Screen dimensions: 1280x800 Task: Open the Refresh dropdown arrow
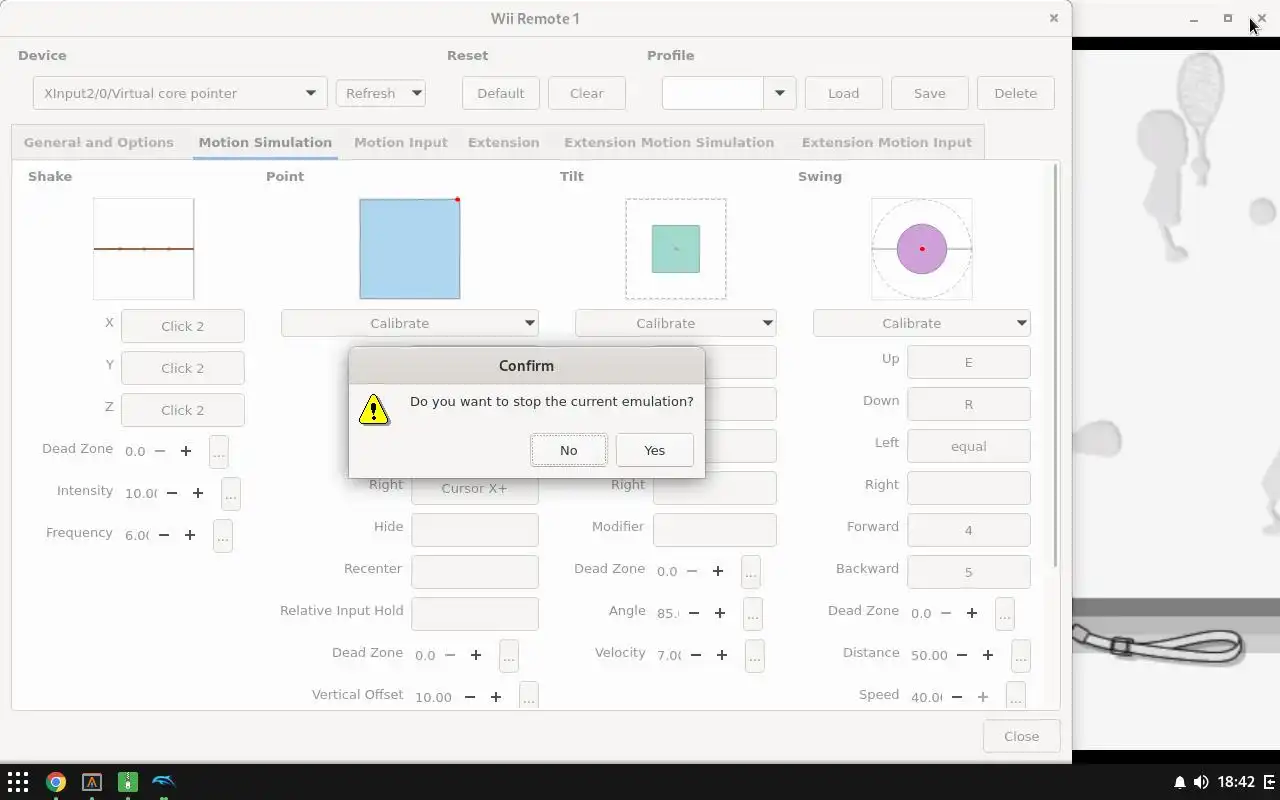pos(417,93)
